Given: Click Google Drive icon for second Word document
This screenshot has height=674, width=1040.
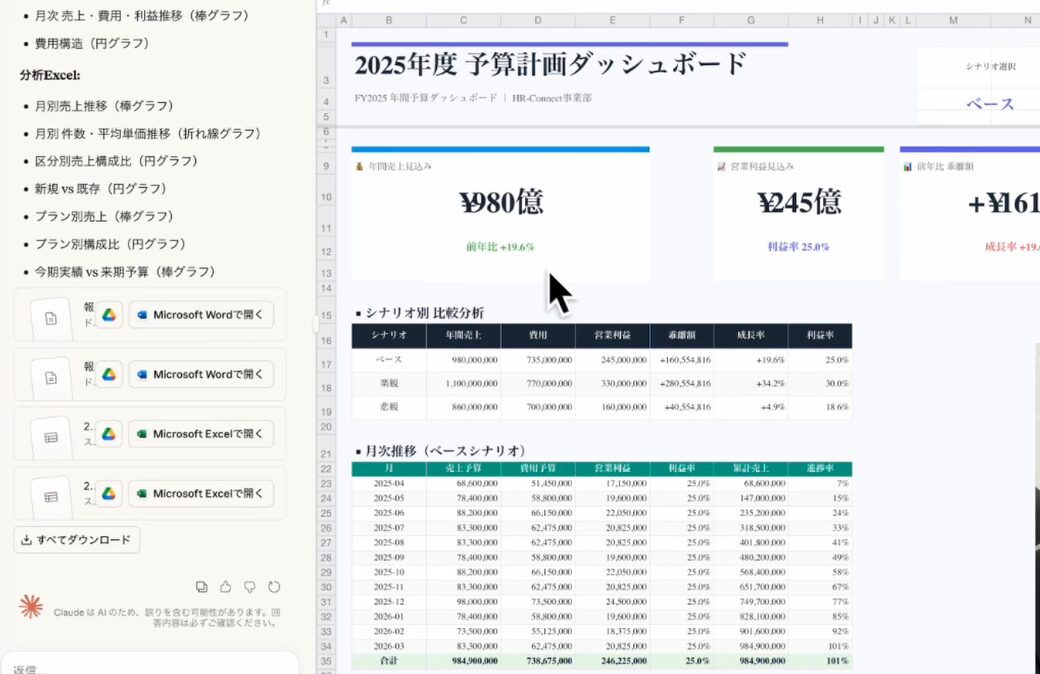Looking at the screenshot, I should 109,374.
